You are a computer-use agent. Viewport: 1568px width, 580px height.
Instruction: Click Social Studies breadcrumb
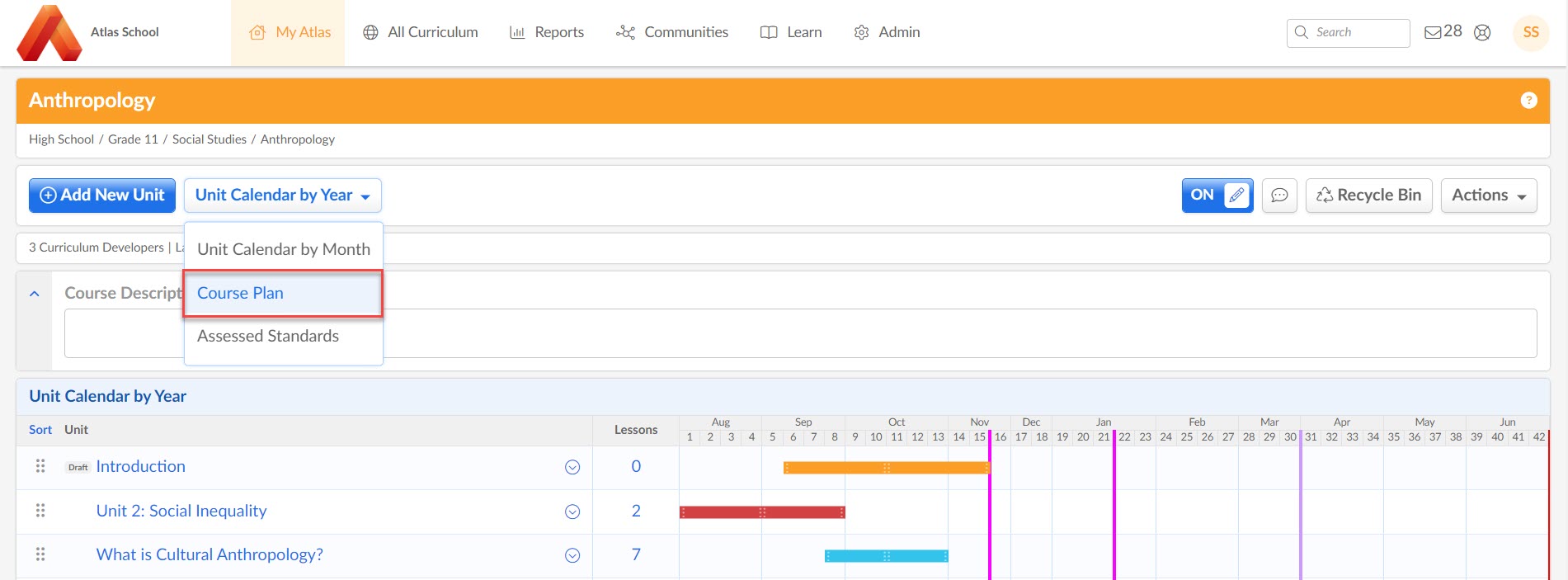(210, 139)
